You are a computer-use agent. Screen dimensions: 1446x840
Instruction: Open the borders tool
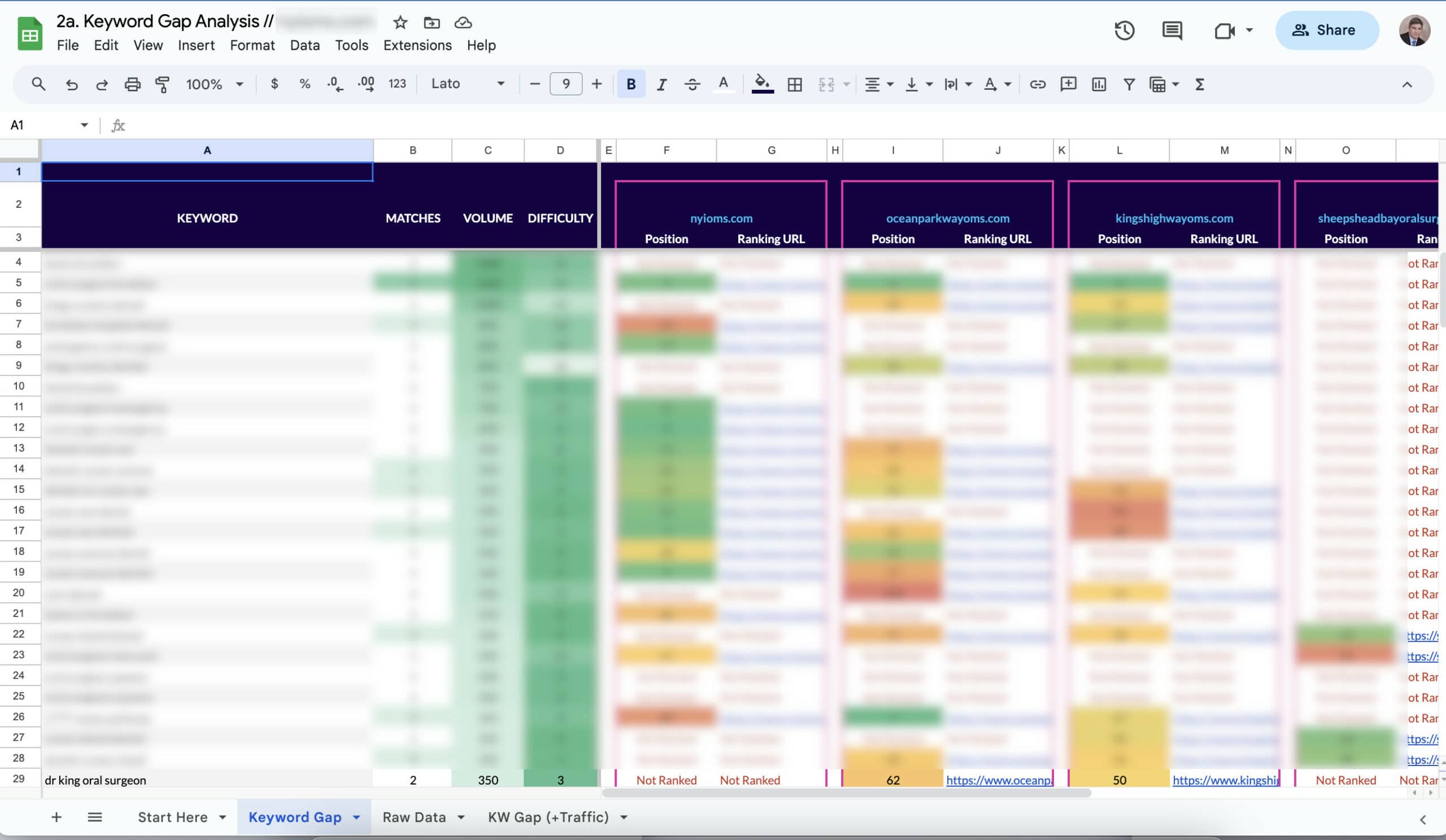pyautogui.click(x=794, y=84)
